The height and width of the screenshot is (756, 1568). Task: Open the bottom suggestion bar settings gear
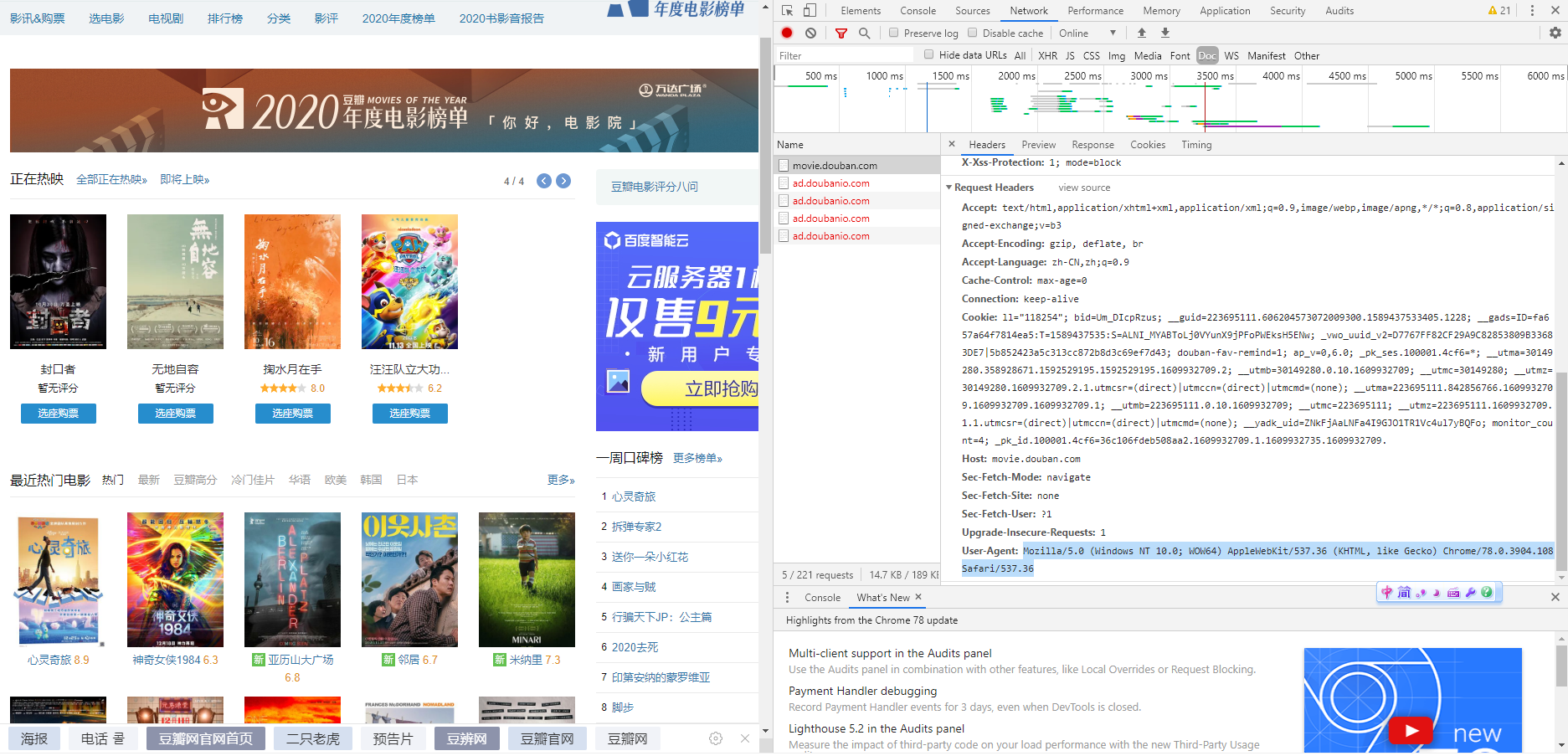[x=716, y=738]
